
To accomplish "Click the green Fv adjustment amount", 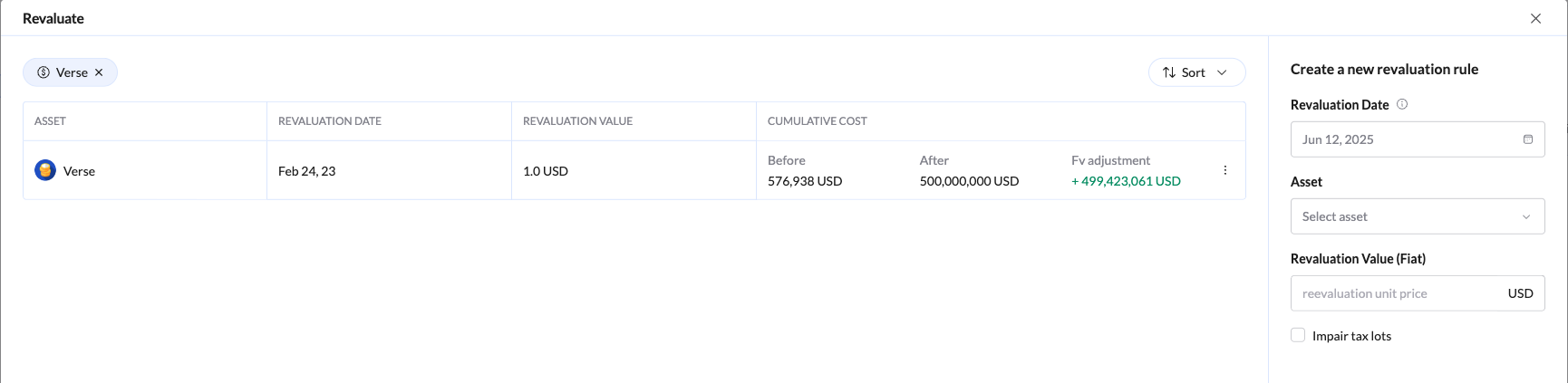I will [1127, 181].
